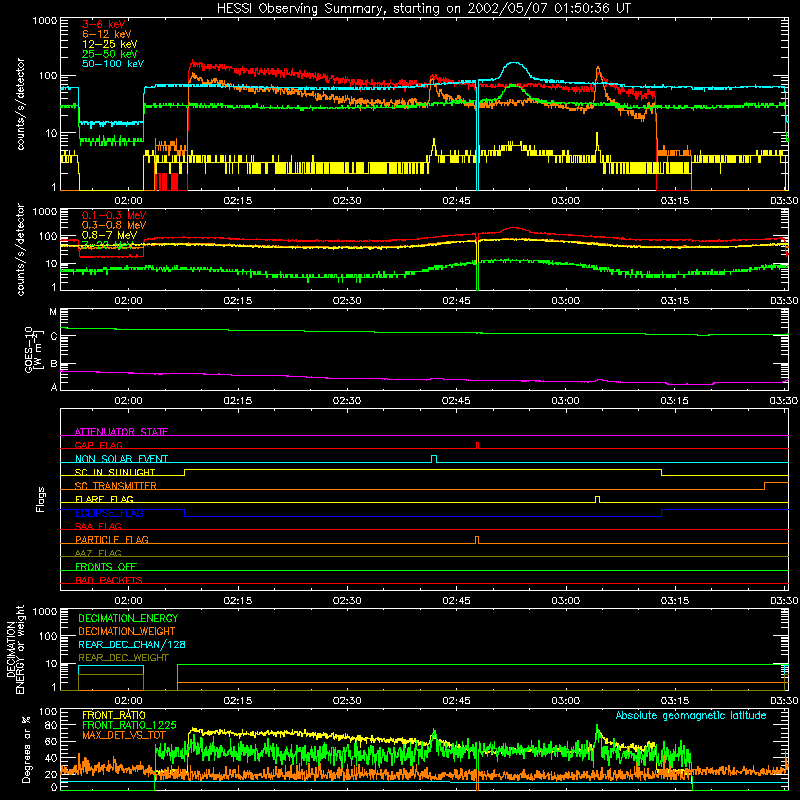The width and height of the screenshot is (800, 800).
Task: Click the HESSI Observing Summary plot title
Action: 424,9
